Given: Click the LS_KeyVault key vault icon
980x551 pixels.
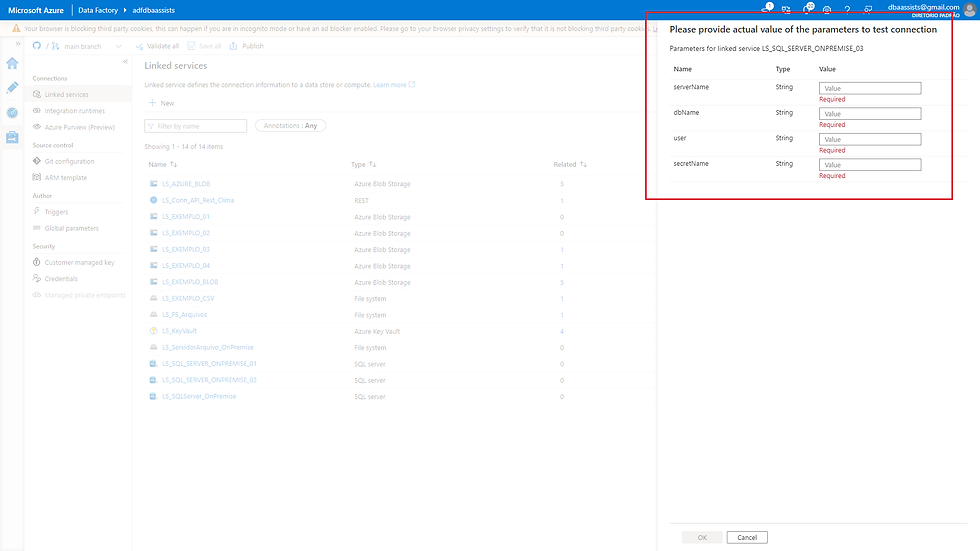Looking at the screenshot, I should pyautogui.click(x=153, y=330).
